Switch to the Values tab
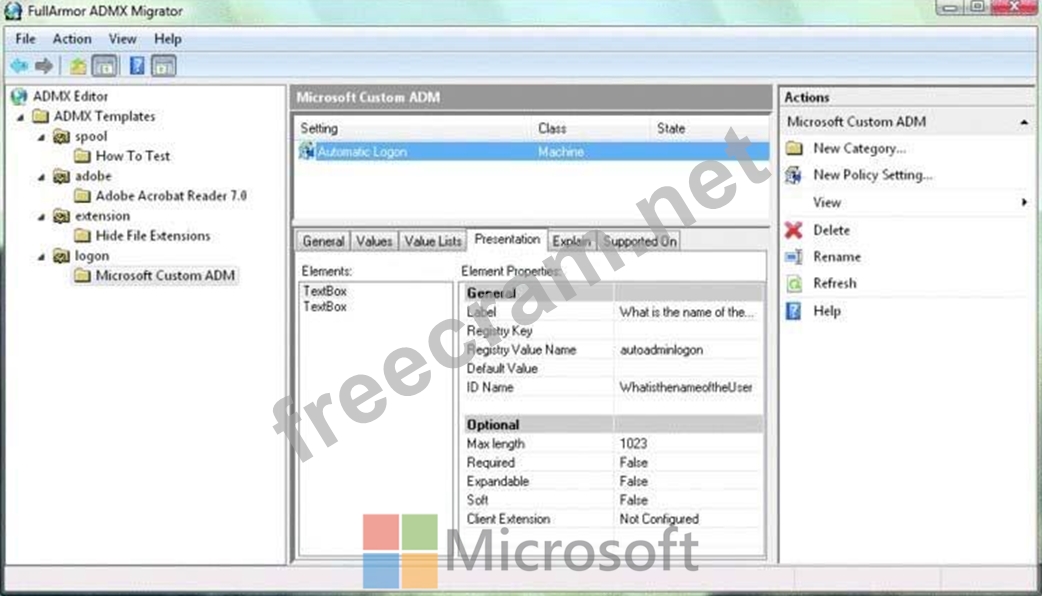The width and height of the screenshot is (1042, 596). click(374, 241)
